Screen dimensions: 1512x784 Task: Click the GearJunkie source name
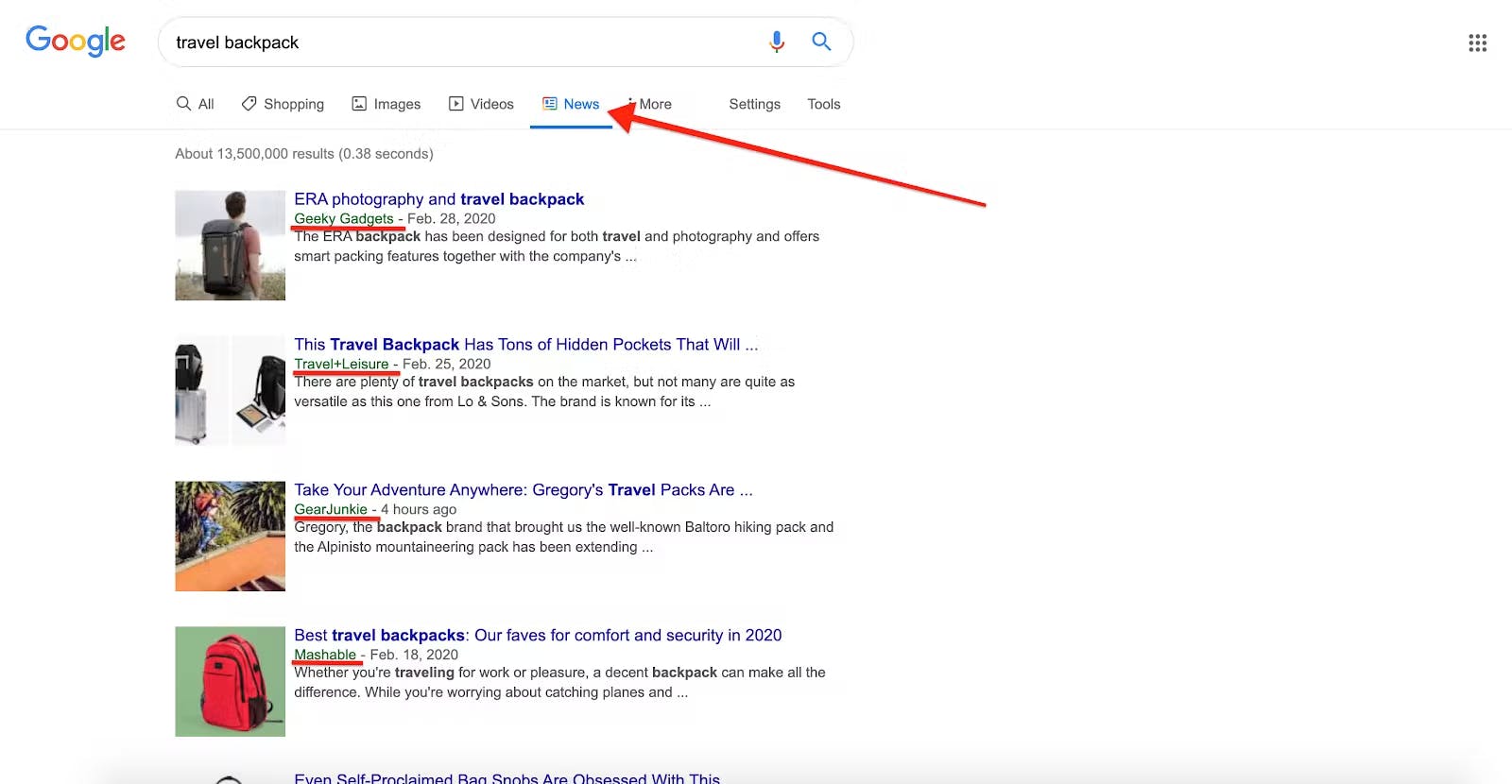point(331,509)
